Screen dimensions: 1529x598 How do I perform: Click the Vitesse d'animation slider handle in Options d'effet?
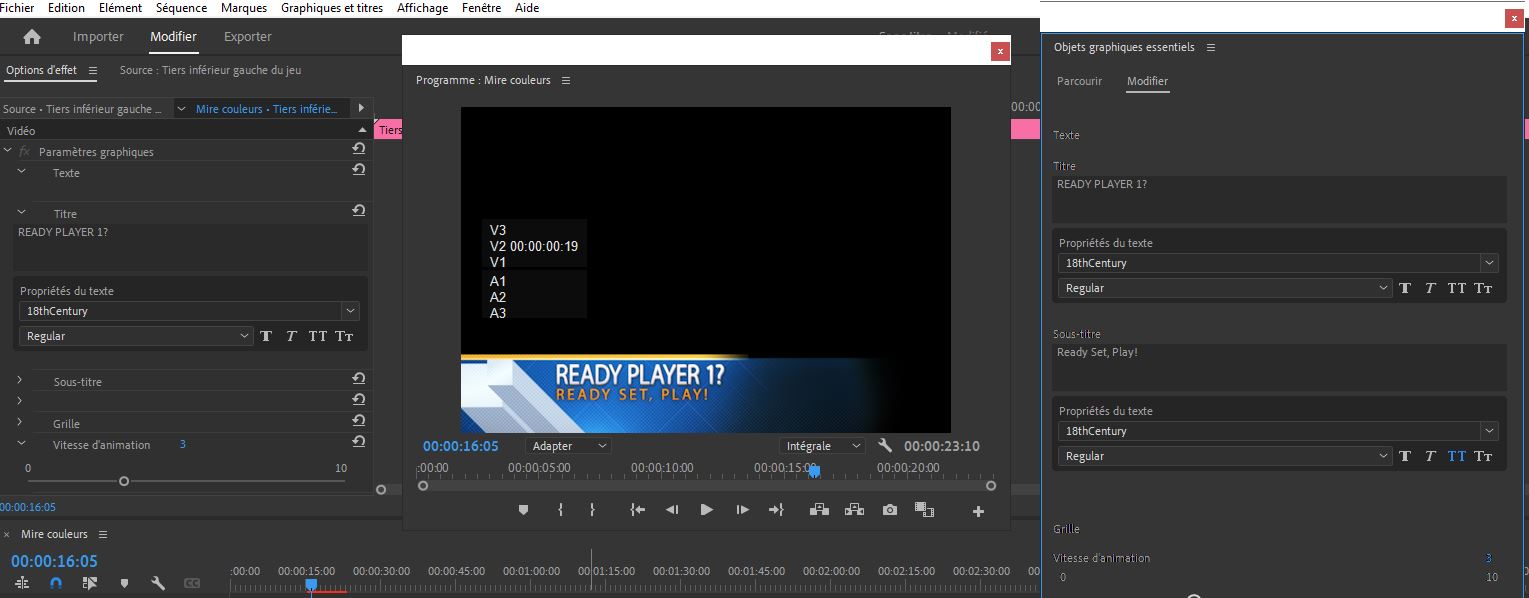124,481
